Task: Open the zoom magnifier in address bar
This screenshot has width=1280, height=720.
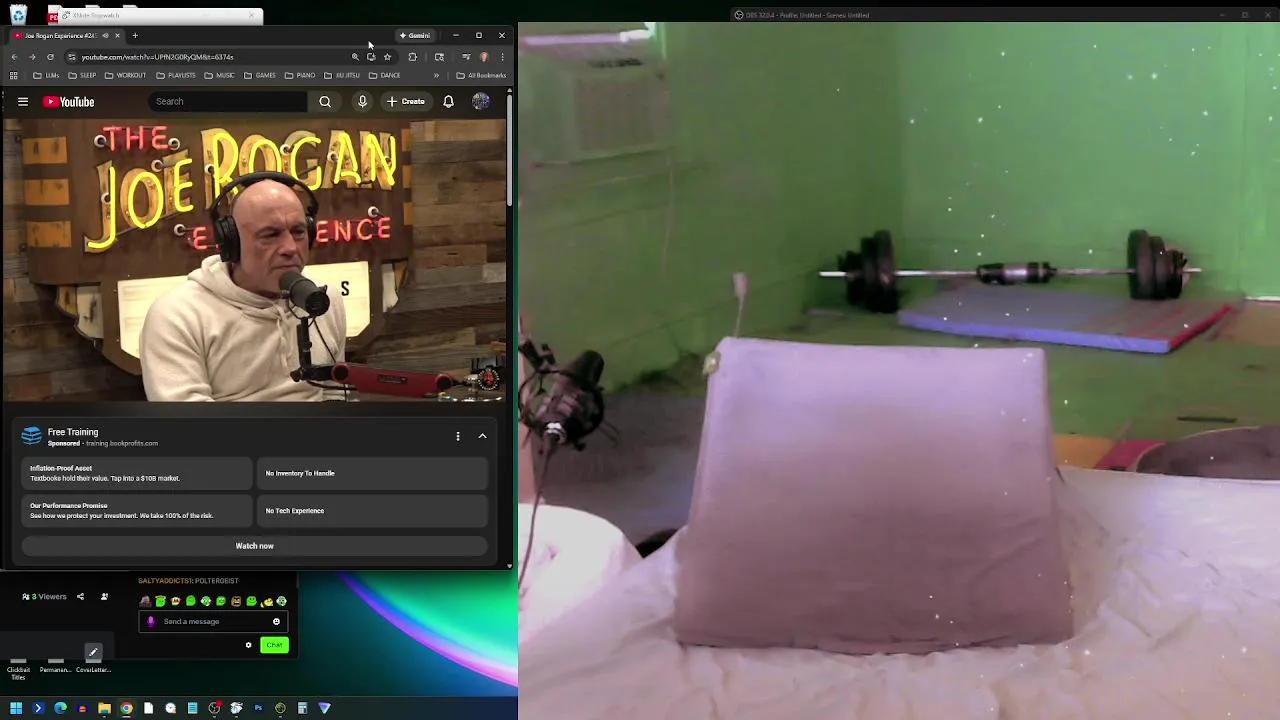Action: pyautogui.click(x=355, y=57)
